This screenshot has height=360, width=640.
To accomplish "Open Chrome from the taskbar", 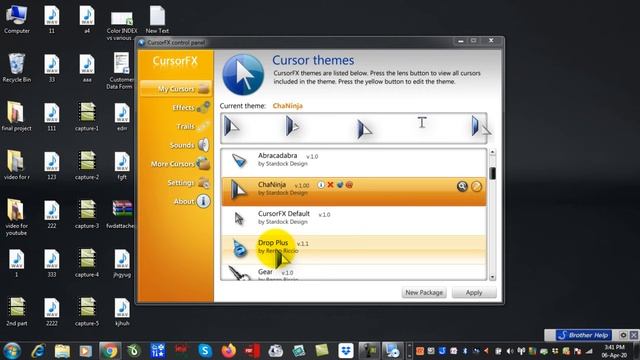I will [109, 351].
